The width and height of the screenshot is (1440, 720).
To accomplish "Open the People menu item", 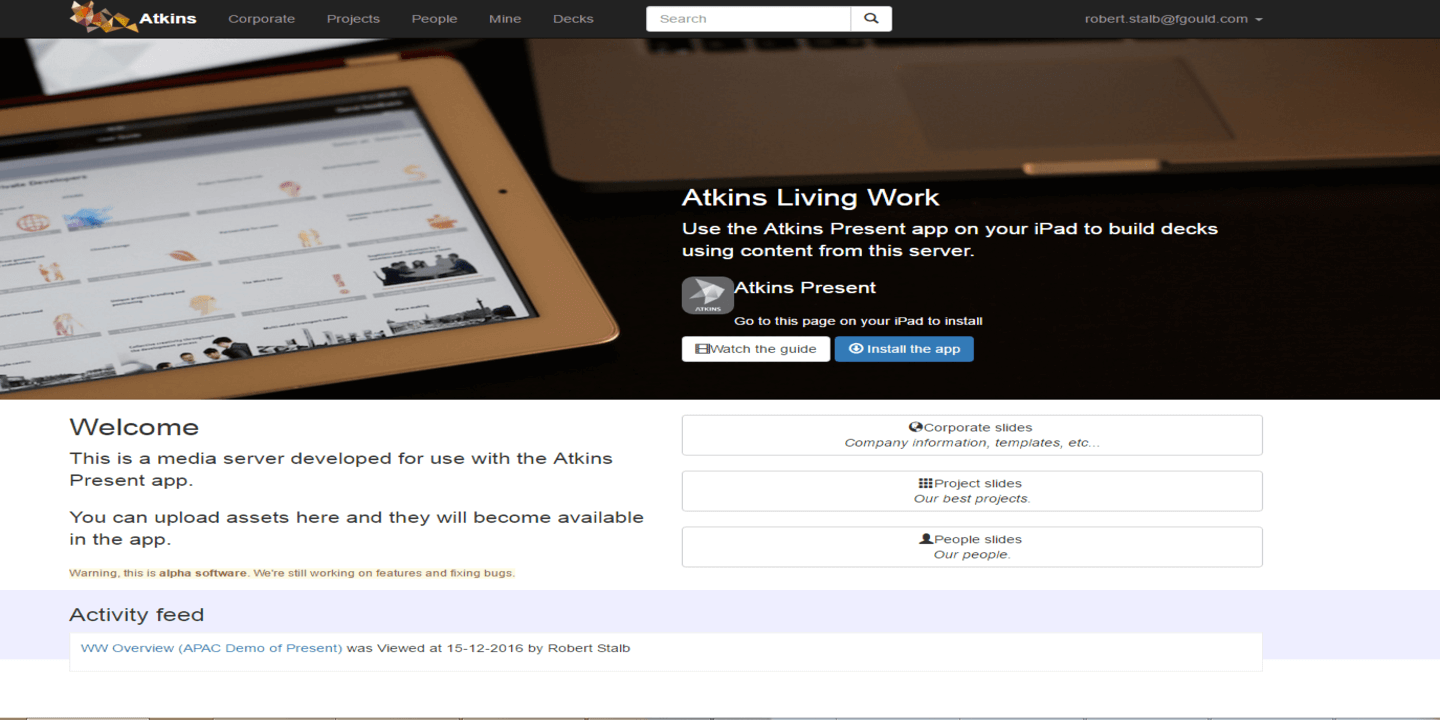I will (x=434, y=19).
